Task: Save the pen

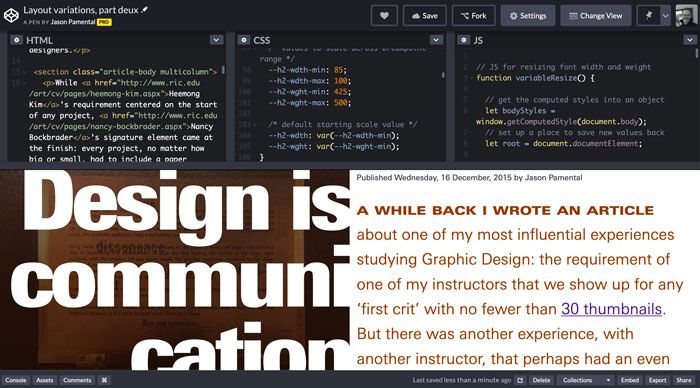Action: point(425,16)
